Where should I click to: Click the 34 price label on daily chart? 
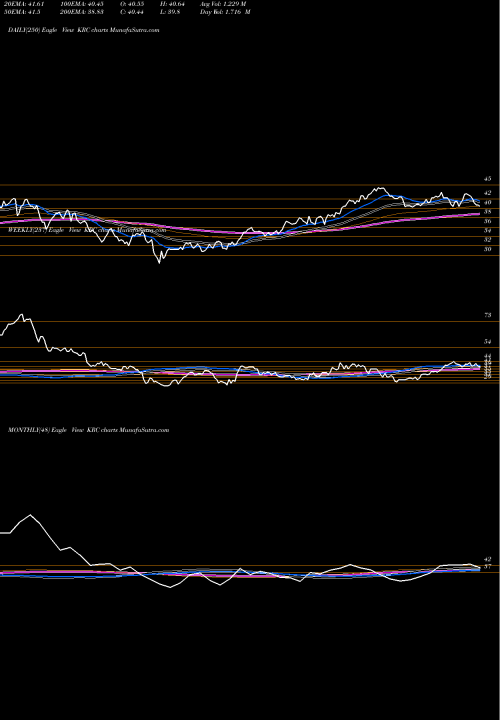[x=488, y=231]
